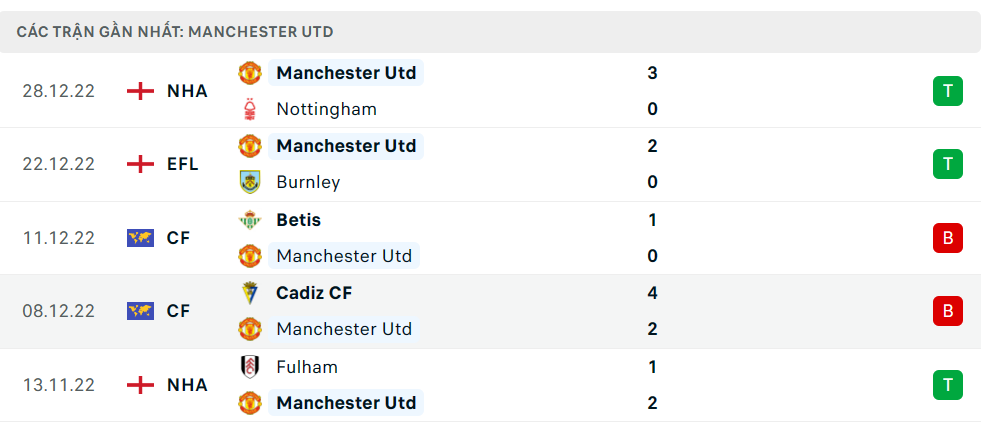This screenshot has width=989, height=429.
Task: Click green T badge for Fulham match
Action: click(x=947, y=385)
